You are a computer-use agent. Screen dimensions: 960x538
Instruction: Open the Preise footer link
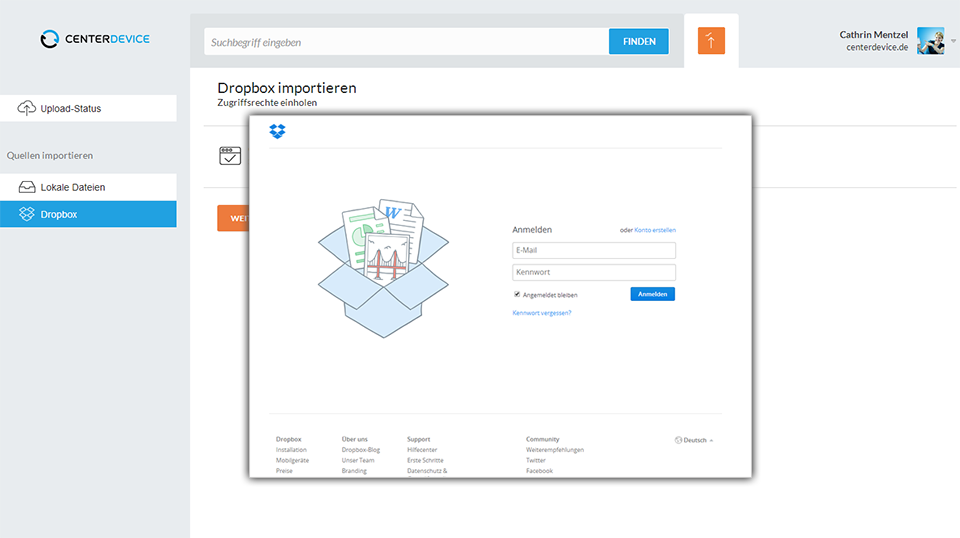(284, 471)
